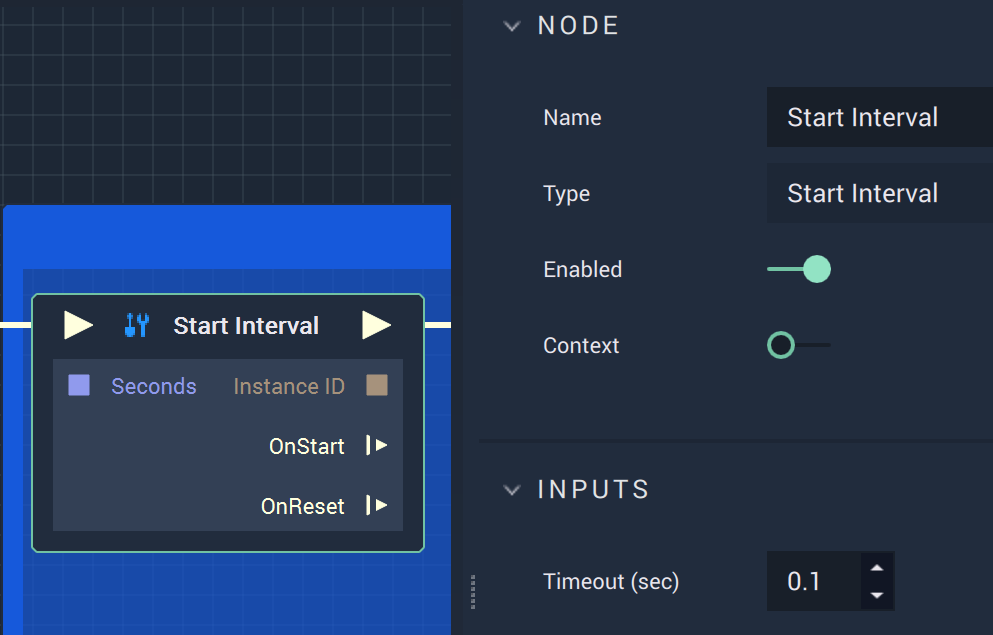The width and height of the screenshot is (993, 635).
Task: Click the input pulse arrow on Start Interval node
Action: tap(78, 325)
